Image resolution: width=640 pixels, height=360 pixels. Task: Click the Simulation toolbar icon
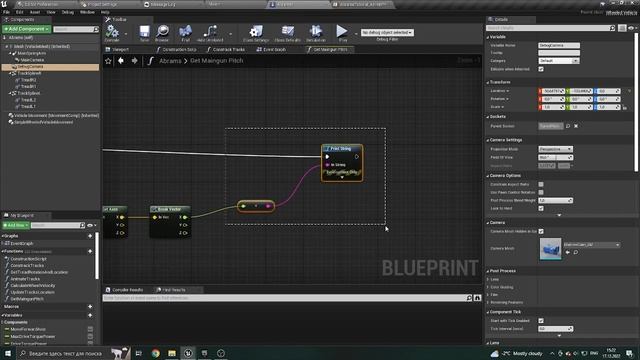coord(316,31)
